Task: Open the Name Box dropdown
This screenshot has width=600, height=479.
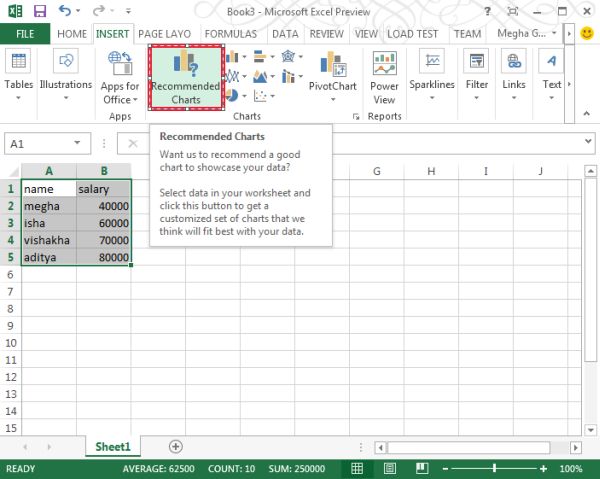Action: pyautogui.click(x=77, y=143)
